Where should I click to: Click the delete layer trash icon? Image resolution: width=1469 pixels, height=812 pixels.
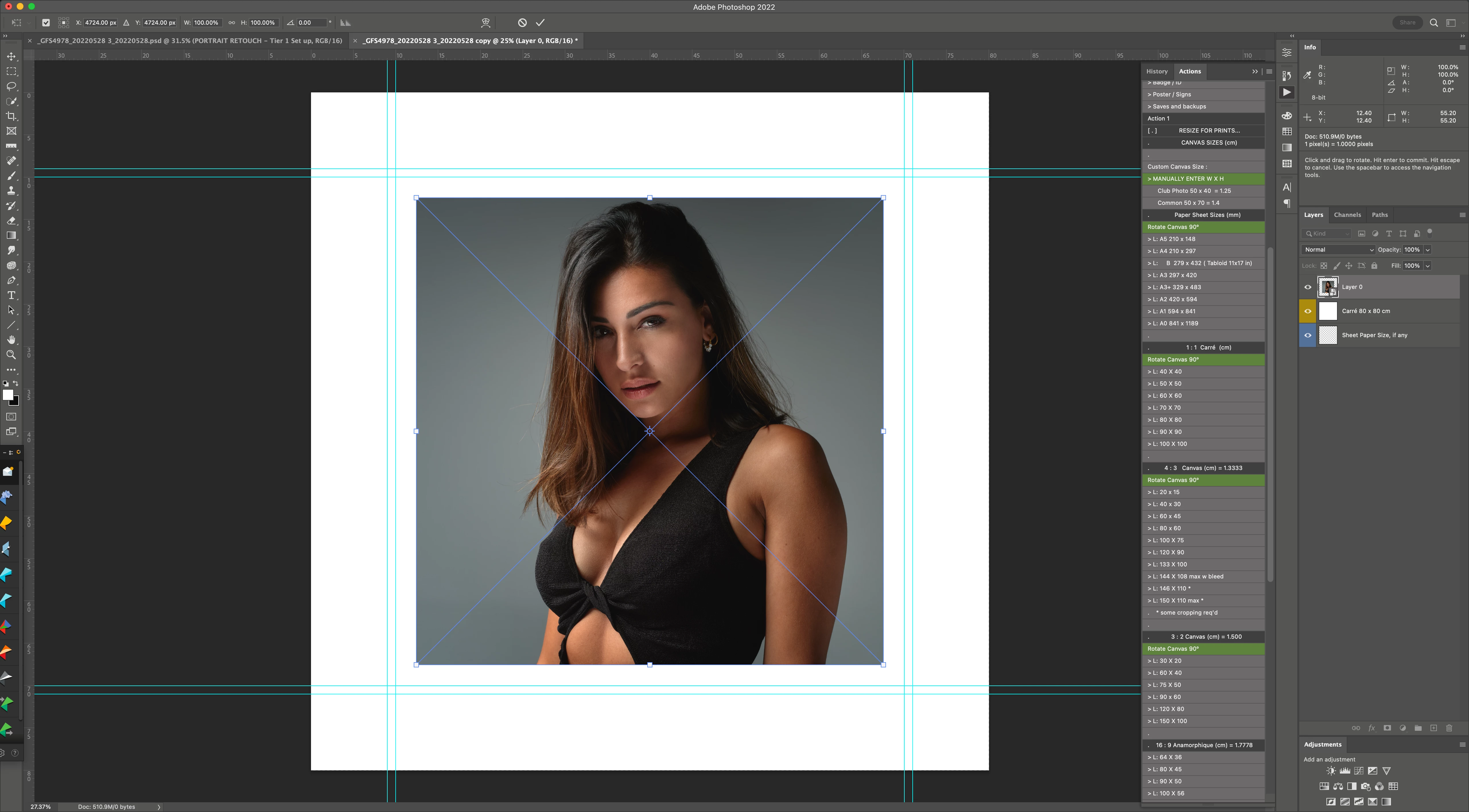click(x=1449, y=728)
